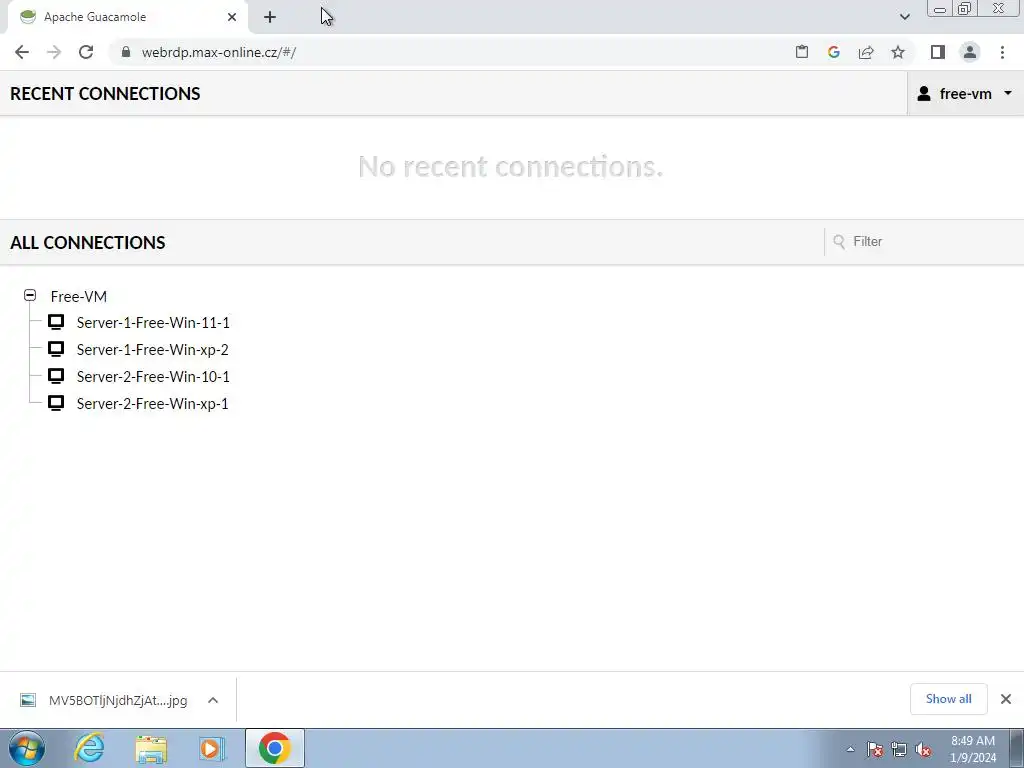The image size is (1024, 768).
Task: Open Server-1-Free-Win-xp-2 connection
Action: pyautogui.click(x=152, y=349)
